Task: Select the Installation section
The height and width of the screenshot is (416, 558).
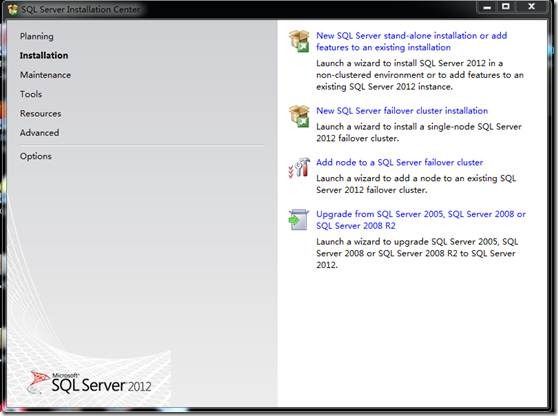Action: point(44,56)
